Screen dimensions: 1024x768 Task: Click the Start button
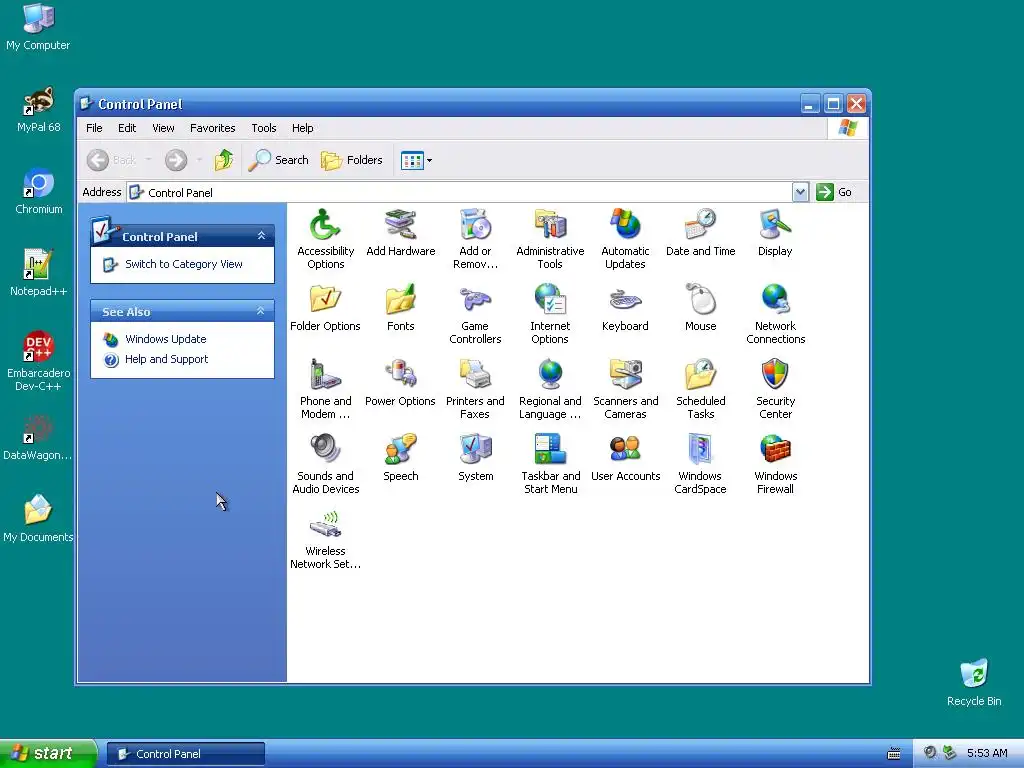coord(48,753)
